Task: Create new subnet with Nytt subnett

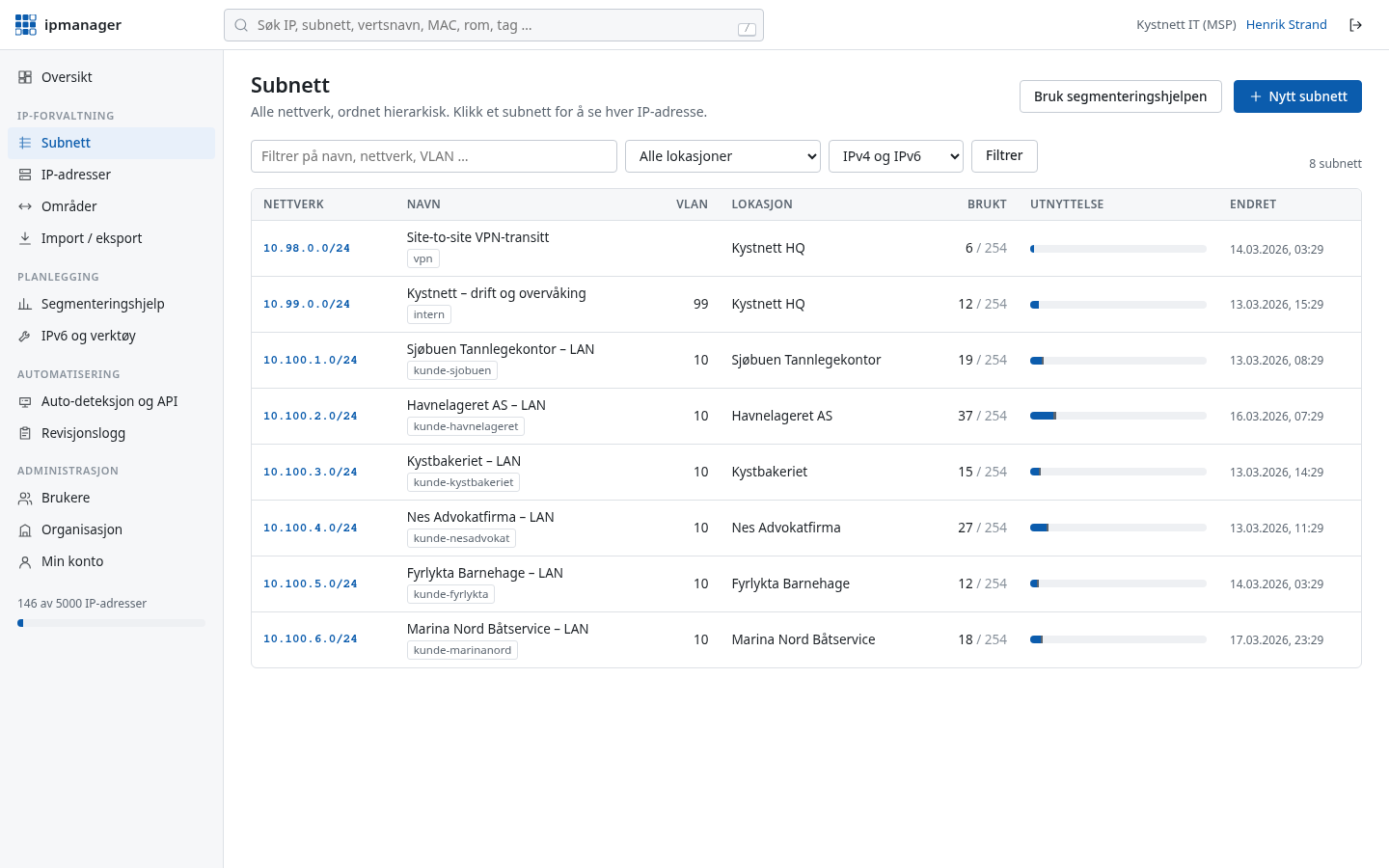Action: coord(1297,96)
